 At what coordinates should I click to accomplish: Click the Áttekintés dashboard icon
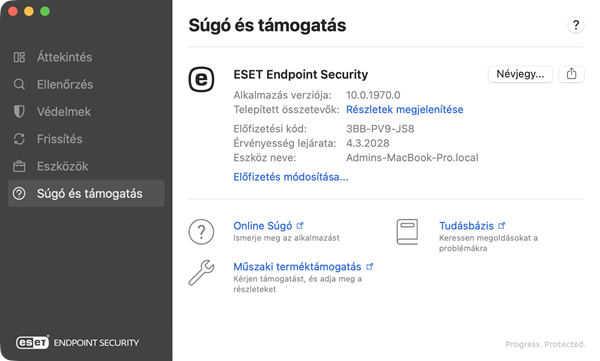click(19, 57)
